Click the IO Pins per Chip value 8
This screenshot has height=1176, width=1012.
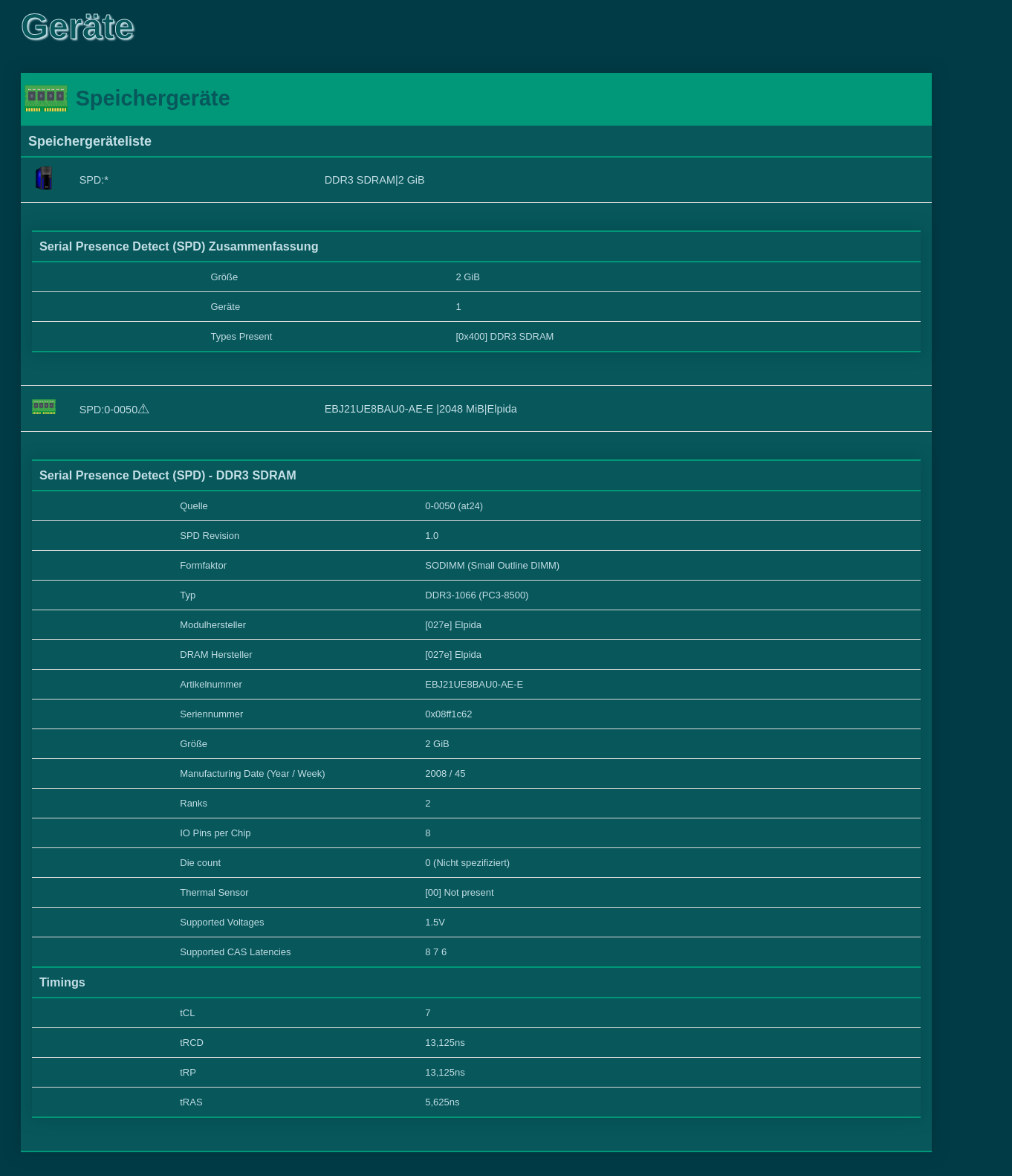[x=428, y=833]
